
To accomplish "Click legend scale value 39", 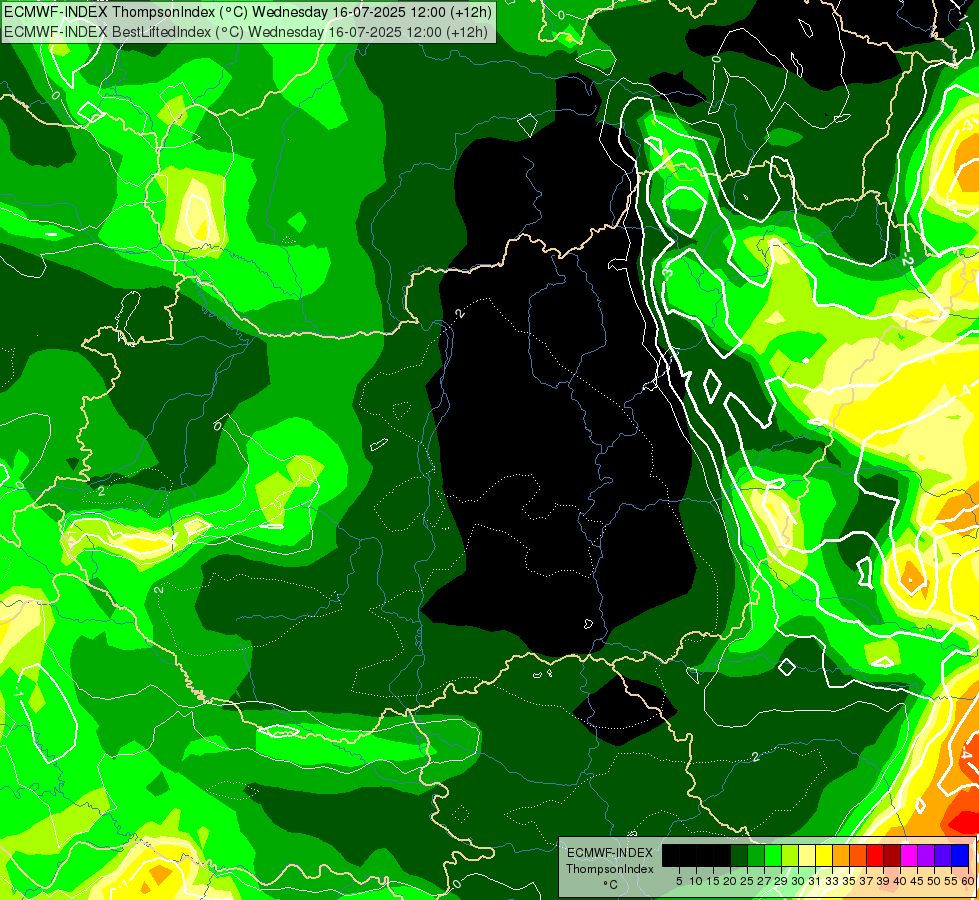I will [x=884, y=881].
